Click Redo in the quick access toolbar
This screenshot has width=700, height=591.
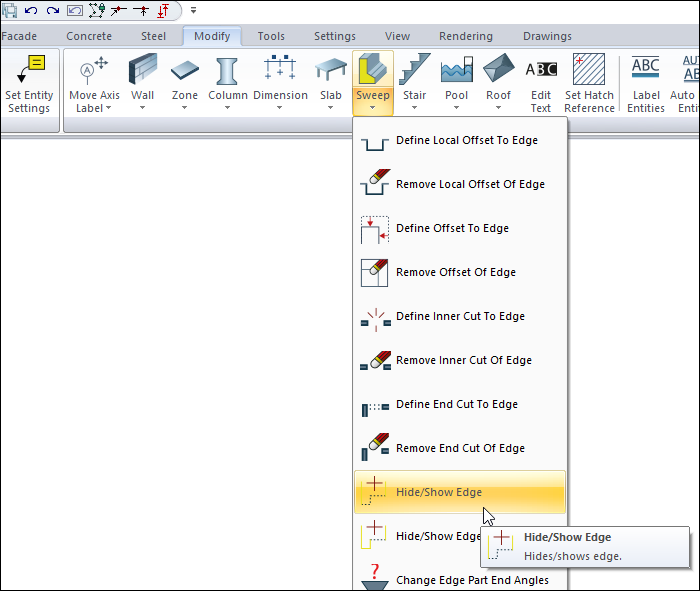point(52,10)
